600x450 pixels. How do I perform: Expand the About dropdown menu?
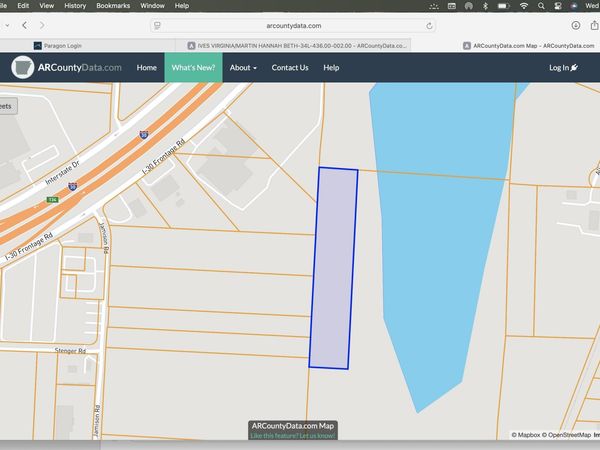pos(243,68)
